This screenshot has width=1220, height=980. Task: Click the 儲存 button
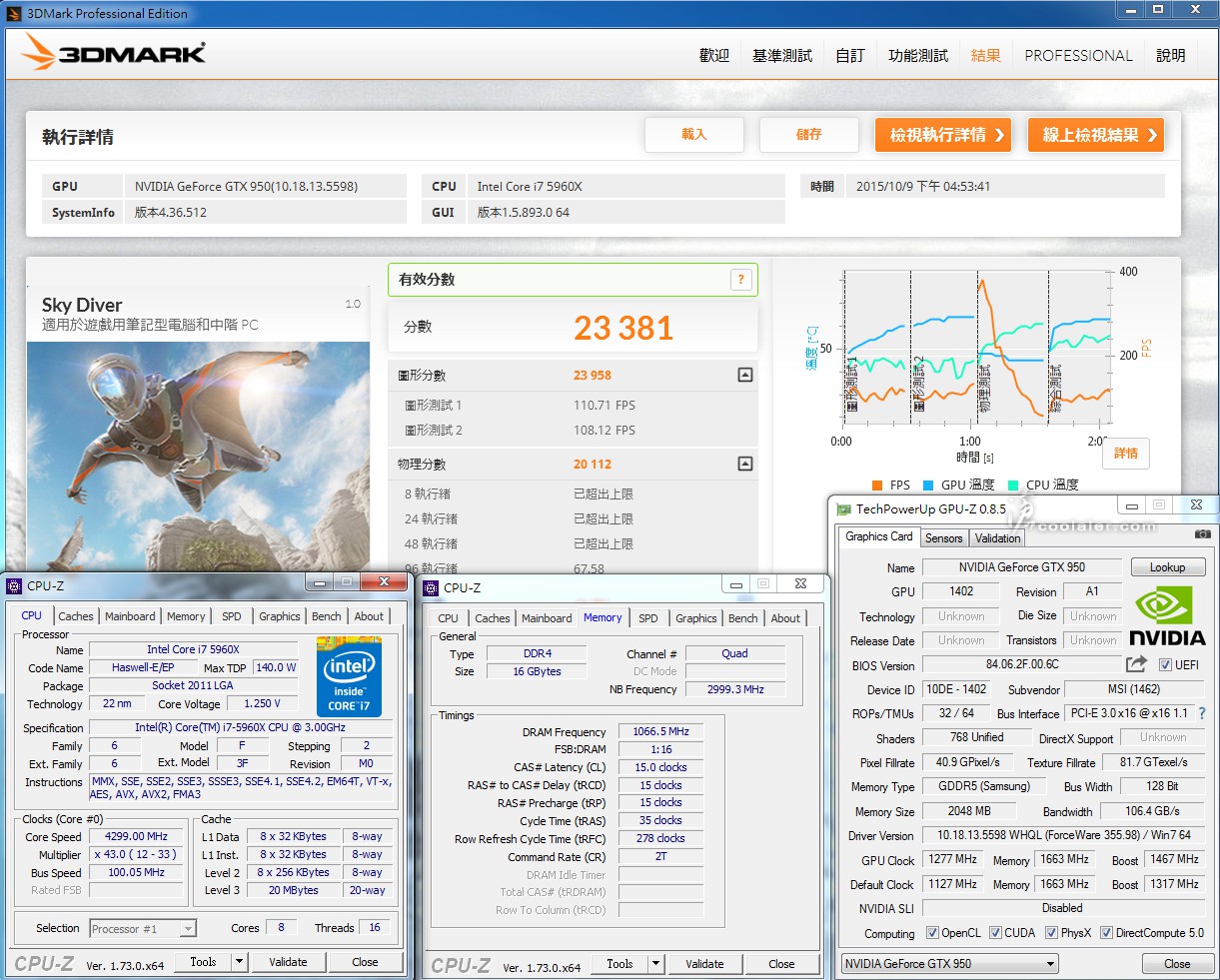click(809, 135)
